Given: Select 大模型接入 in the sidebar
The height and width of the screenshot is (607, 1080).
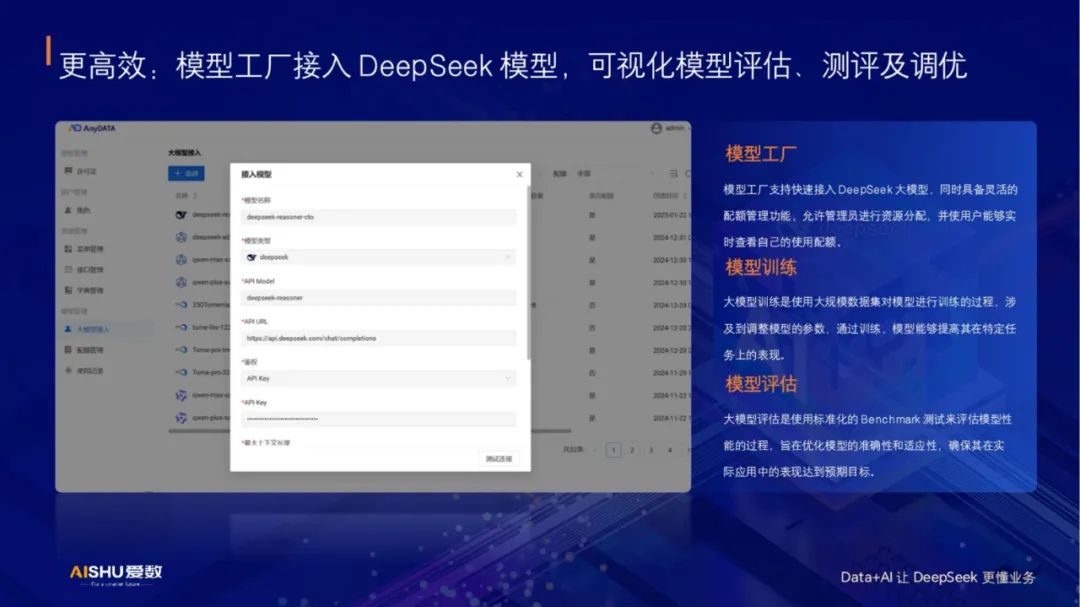Looking at the screenshot, I should pyautogui.click(x=93, y=329).
